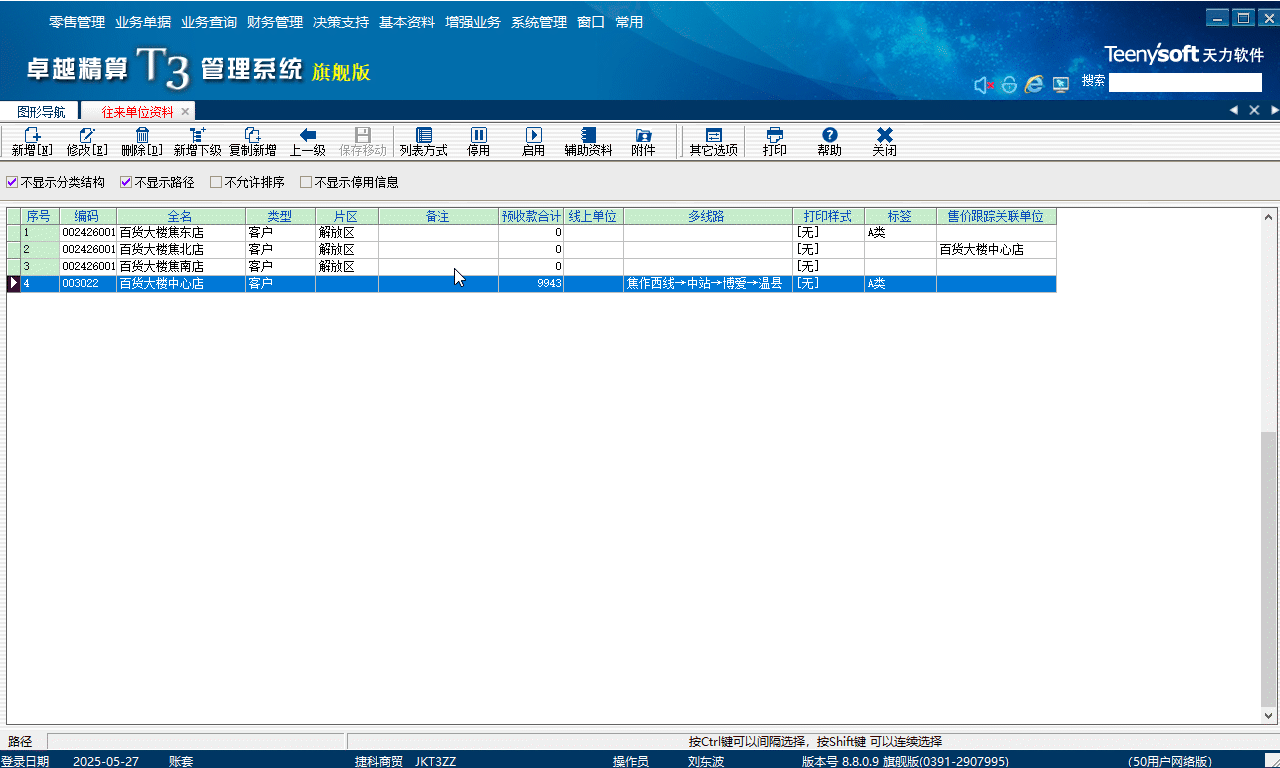Open the 基本资料 menu
The width and height of the screenshot is (1280, 768).
point(407,22)
